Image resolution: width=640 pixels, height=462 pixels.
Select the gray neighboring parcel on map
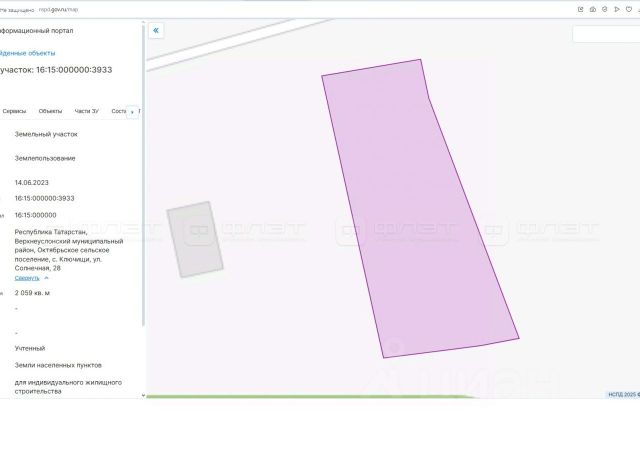195,240
